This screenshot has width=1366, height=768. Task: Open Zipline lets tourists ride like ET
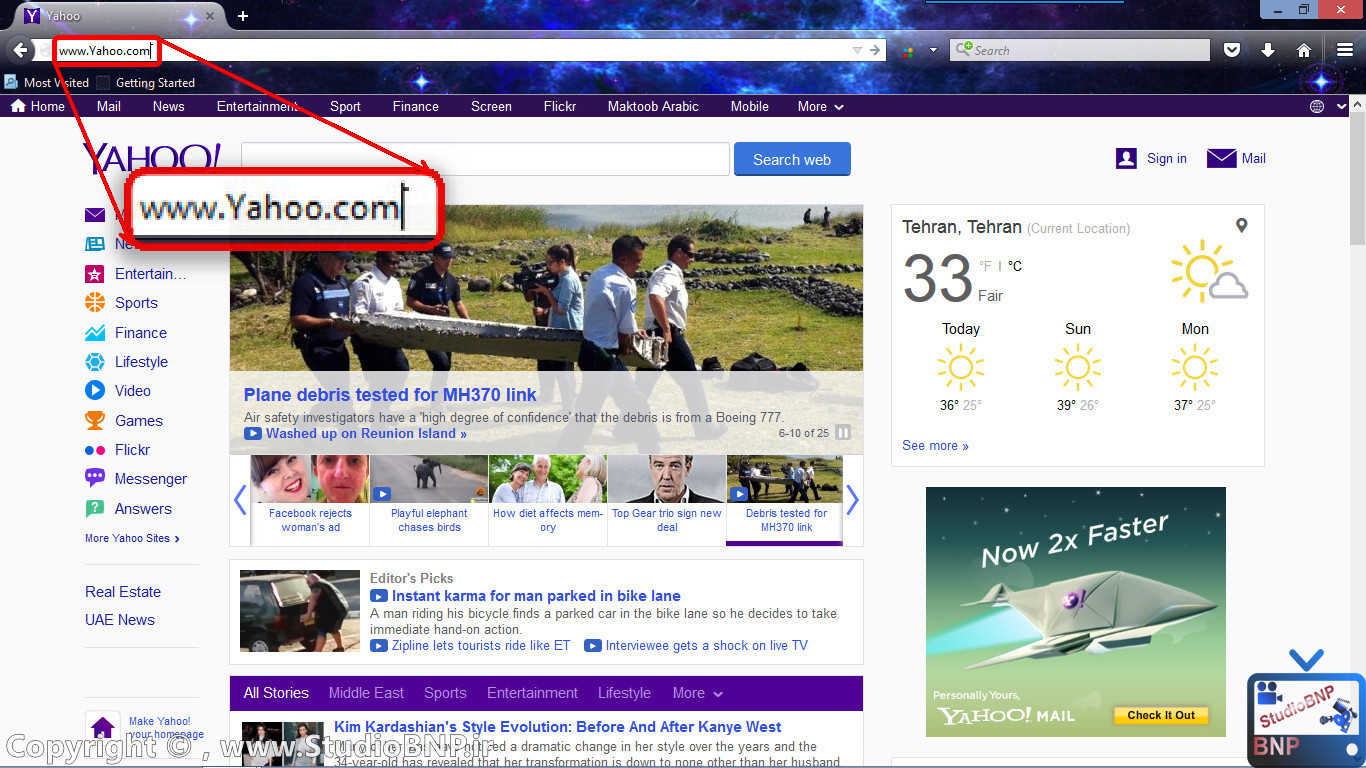[x=480, y=646]
